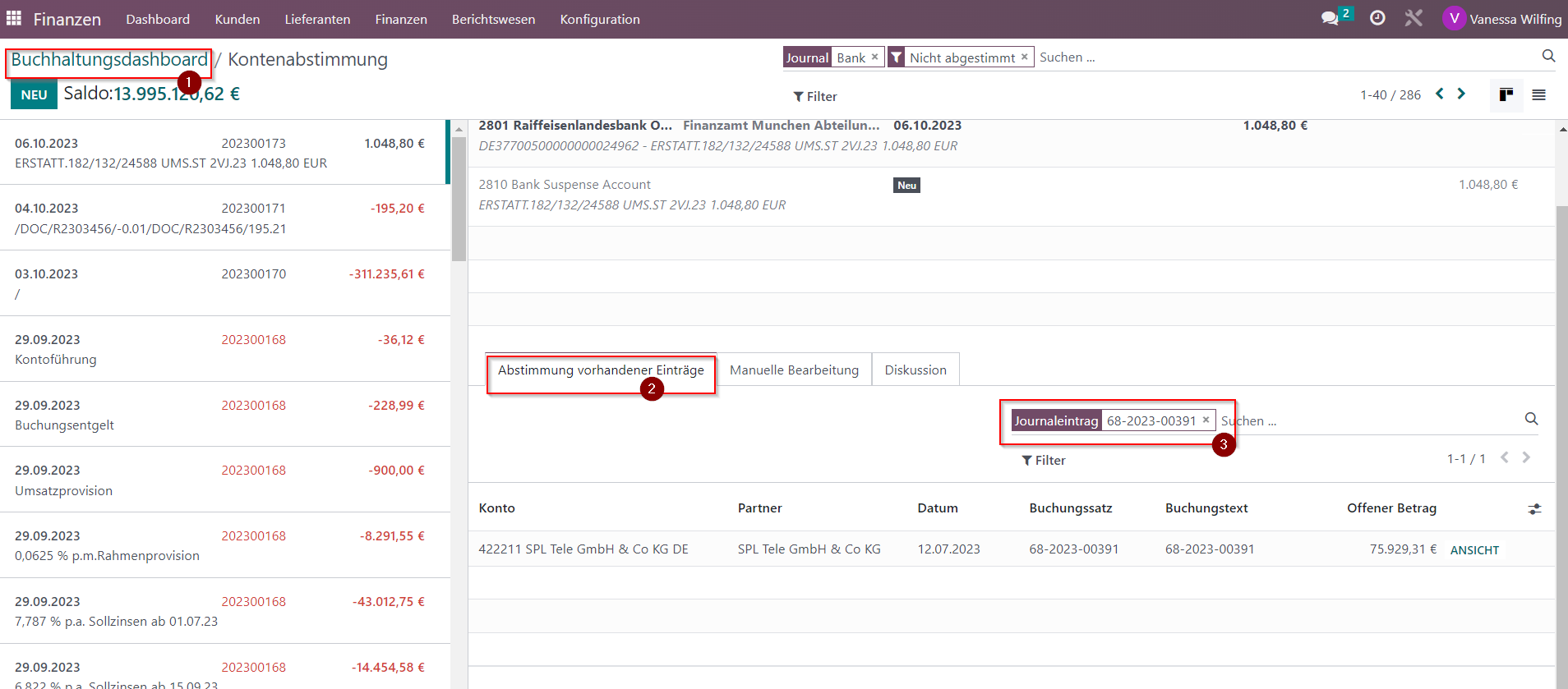Open the activities clock icon
This screenshot has width=1568, height=689.
(x=1377, y=18)
